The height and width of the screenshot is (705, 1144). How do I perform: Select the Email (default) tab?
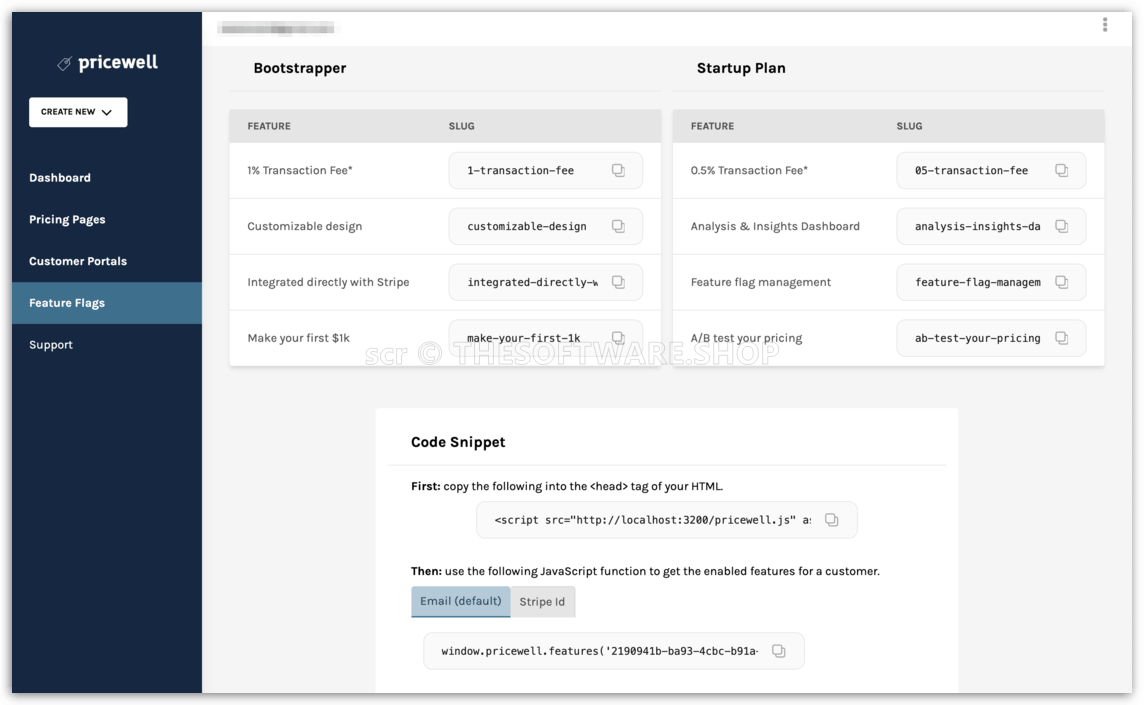tap(460, 601)
